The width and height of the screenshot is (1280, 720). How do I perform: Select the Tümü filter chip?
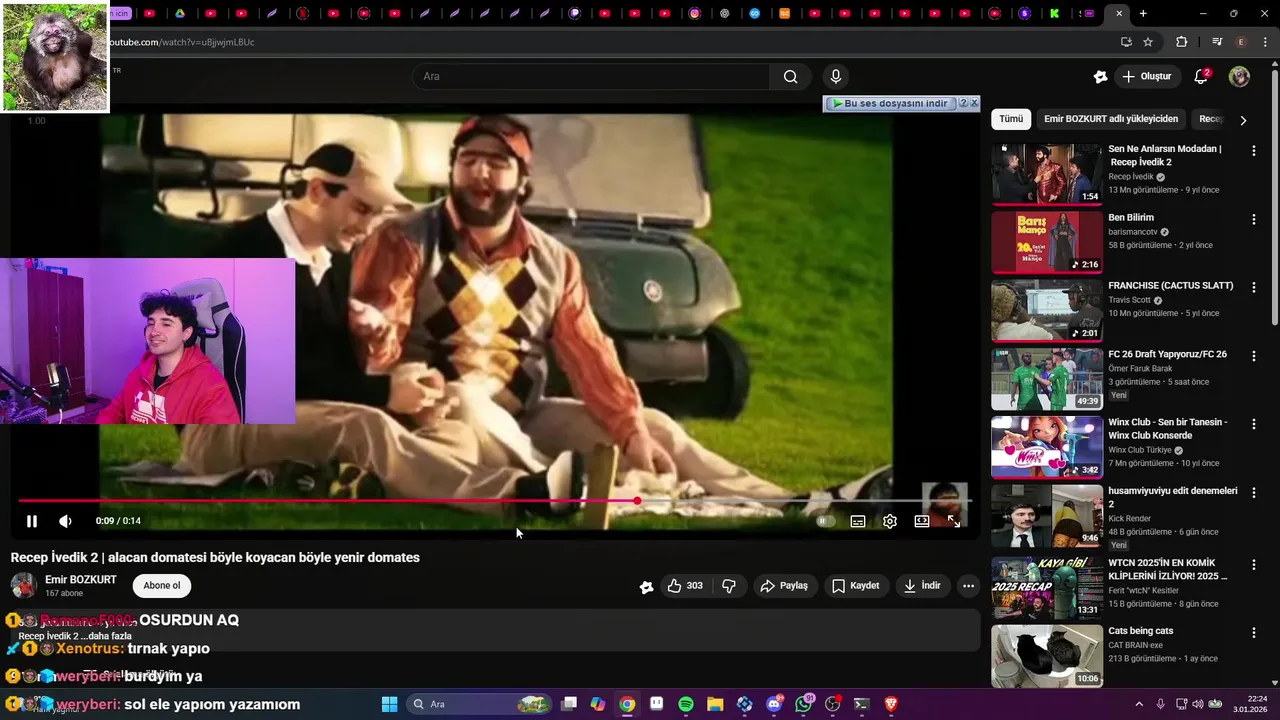(1011, 119)
